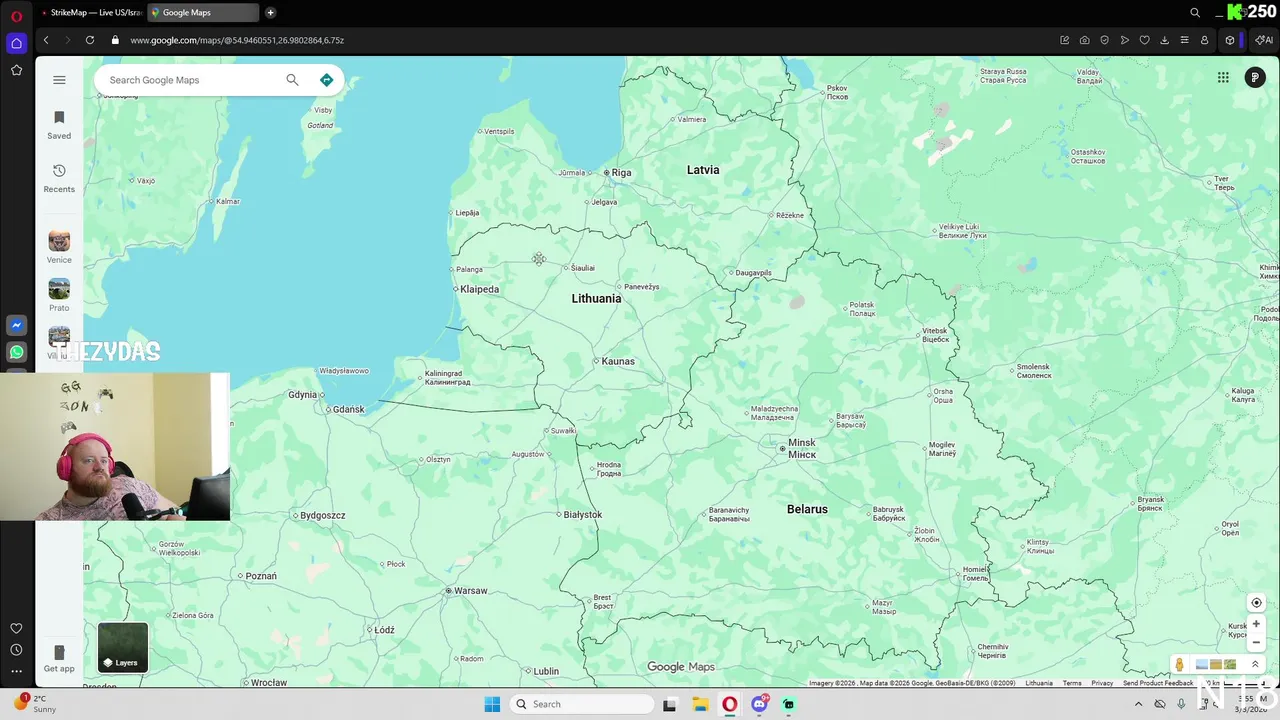
Task: Click the Klaipeda city label
Action: [x=479, y=289]
